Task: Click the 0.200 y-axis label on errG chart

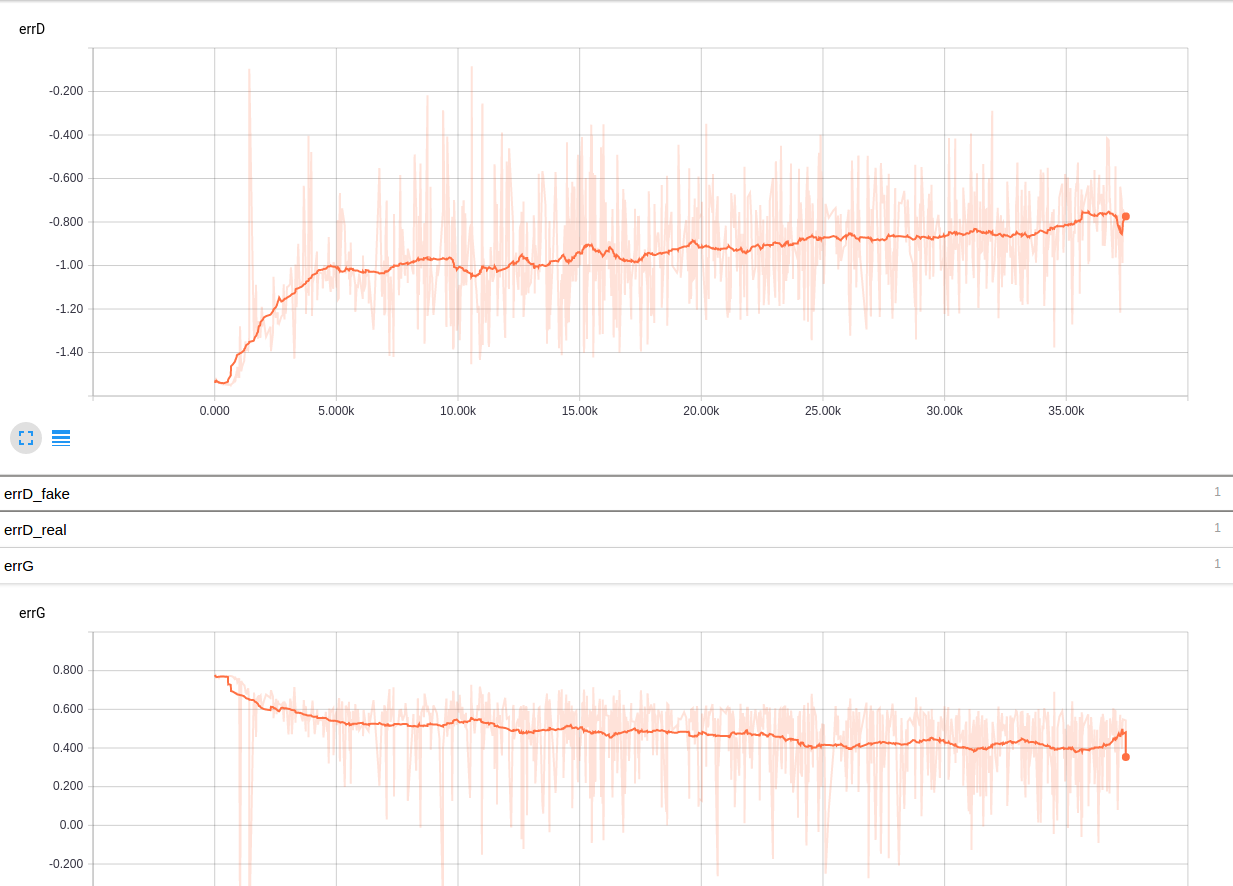Action: 68,786
